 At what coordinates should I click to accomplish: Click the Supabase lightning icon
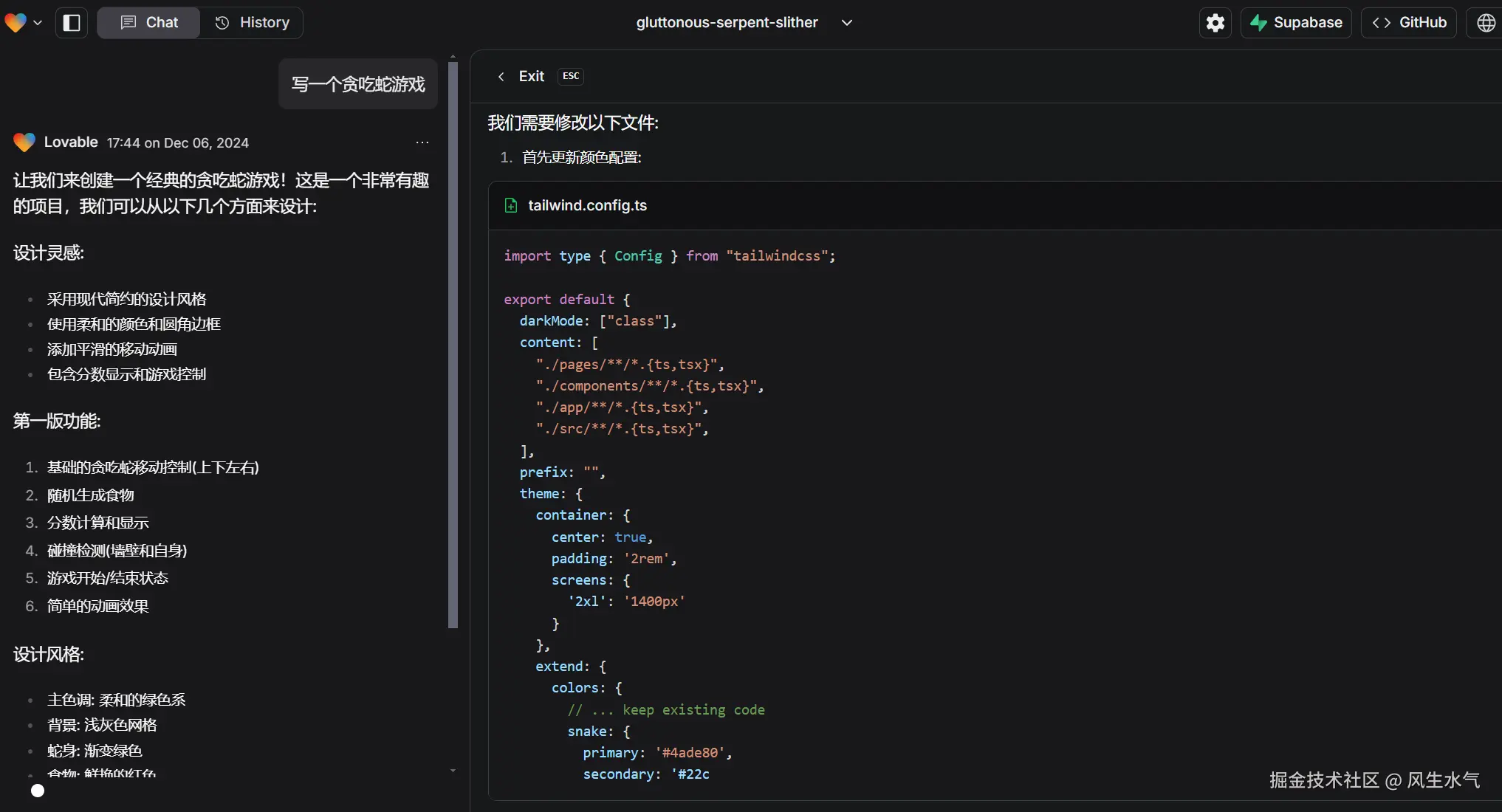point(1258,23)
